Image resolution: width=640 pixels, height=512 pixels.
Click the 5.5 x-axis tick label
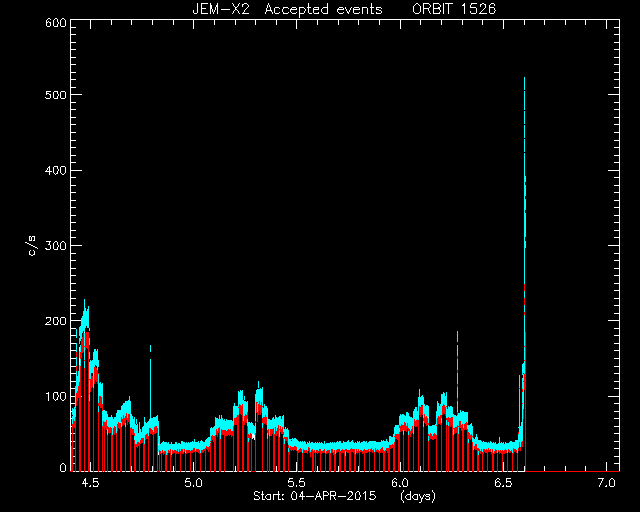(297, 483)
